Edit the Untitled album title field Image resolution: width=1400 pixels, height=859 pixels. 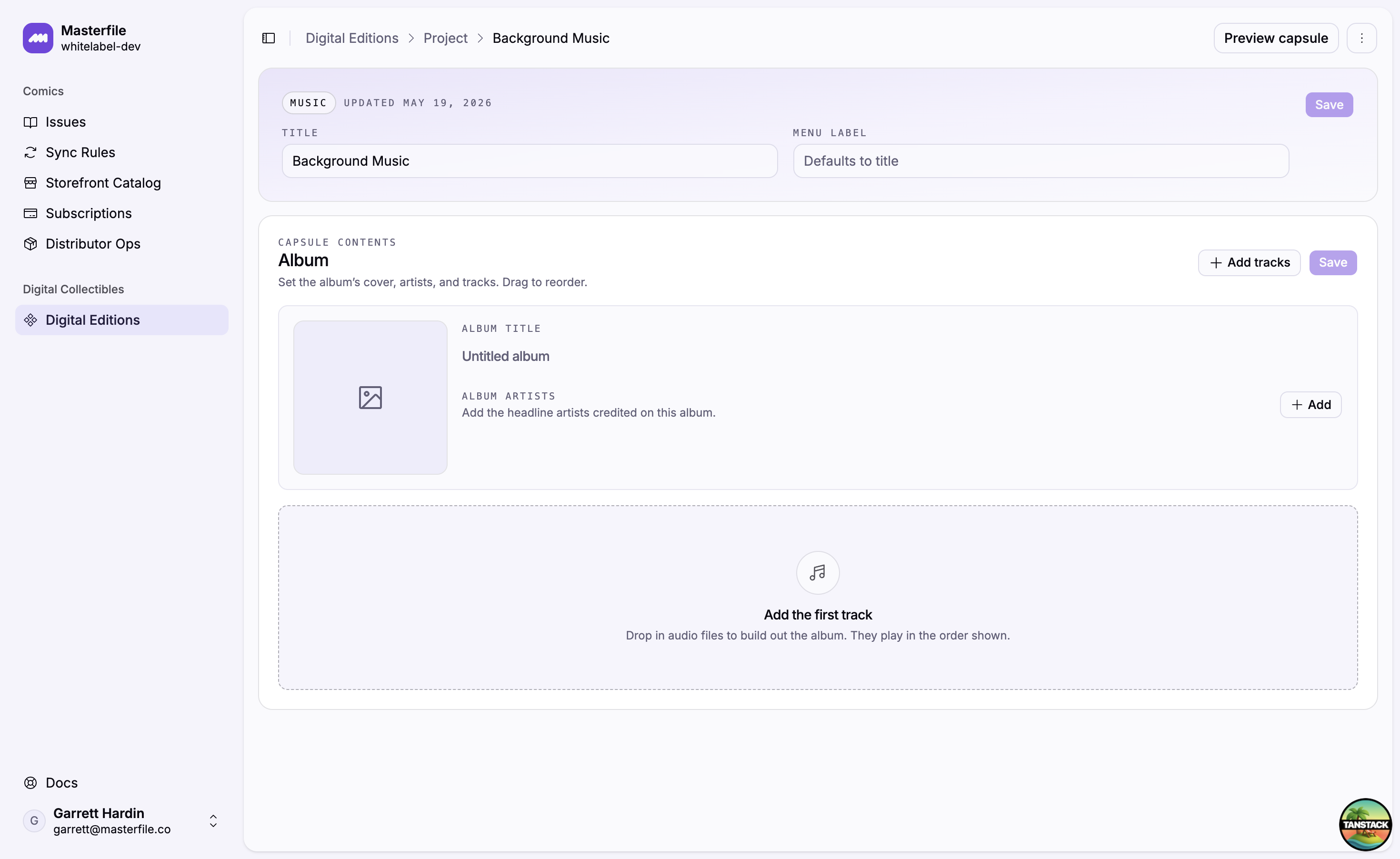tap(506, 356)
